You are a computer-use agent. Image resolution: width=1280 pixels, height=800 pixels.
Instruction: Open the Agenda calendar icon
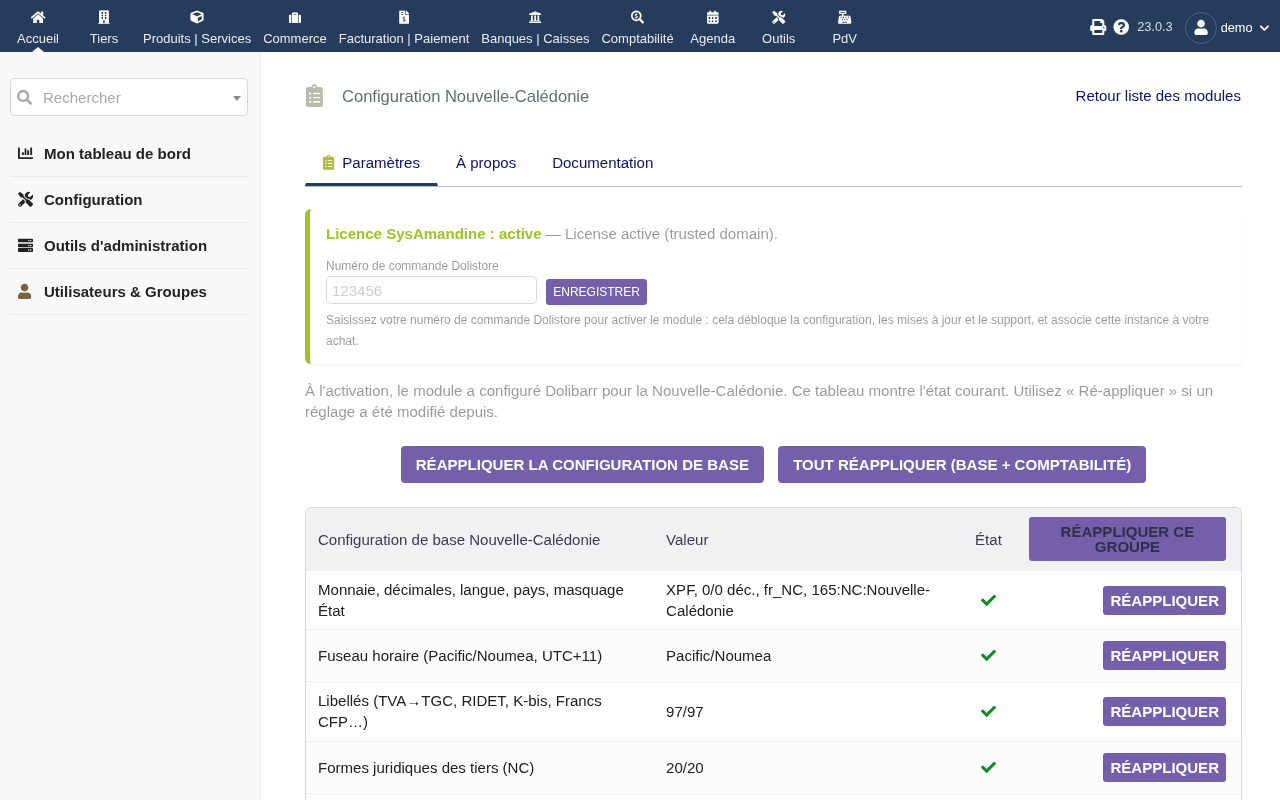[713, 17]
